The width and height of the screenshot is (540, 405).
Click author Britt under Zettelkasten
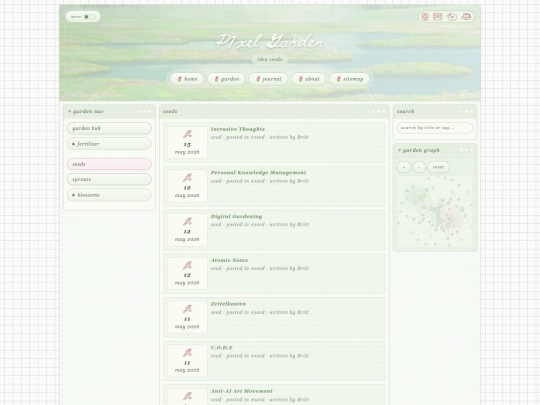coord(303,312)
